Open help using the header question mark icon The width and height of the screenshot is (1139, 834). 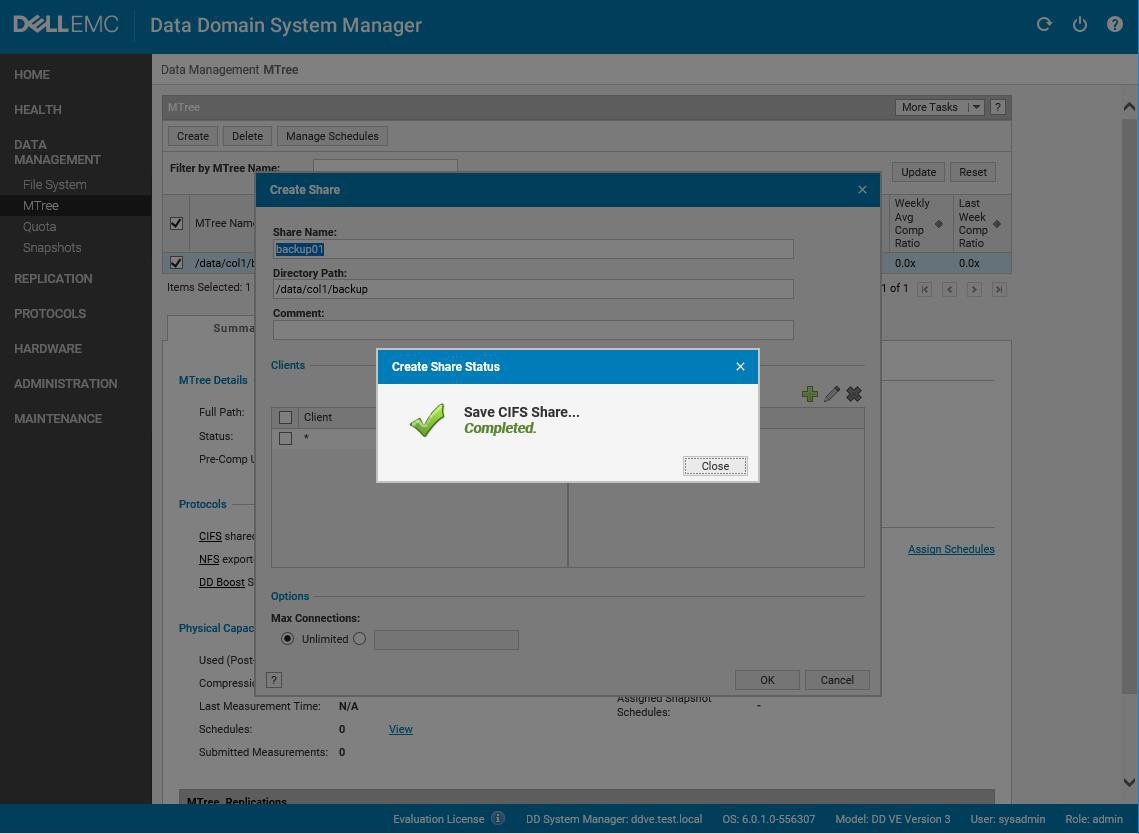pos(1114,24)
